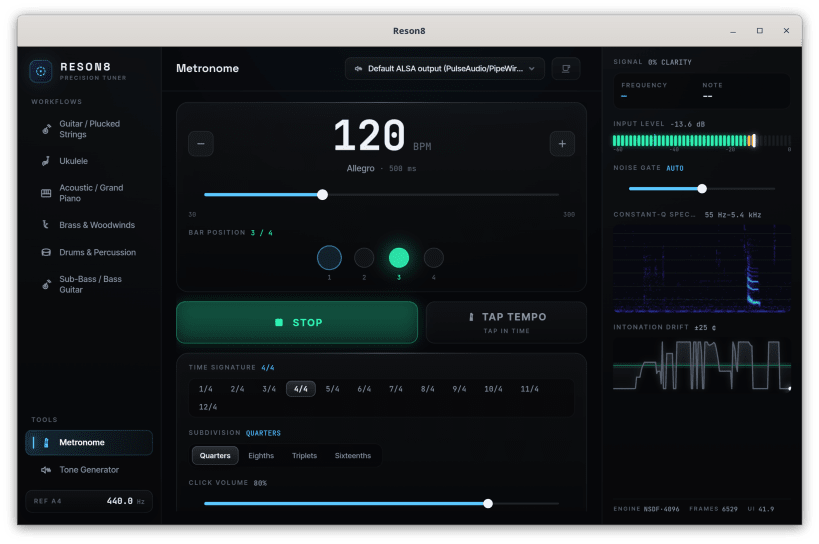Screen dimensions: 819x544
Task: Choose Quarters subdivision
Action: (x=215, y=456)
